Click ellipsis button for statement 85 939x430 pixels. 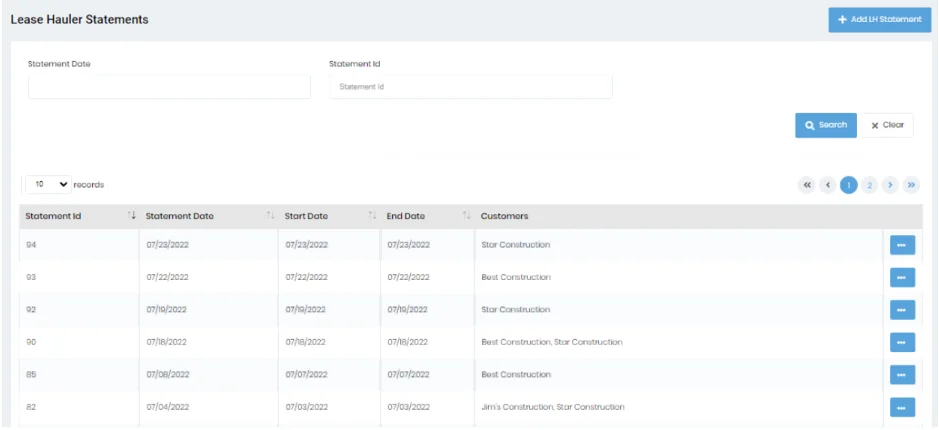[x=902, y=375]
